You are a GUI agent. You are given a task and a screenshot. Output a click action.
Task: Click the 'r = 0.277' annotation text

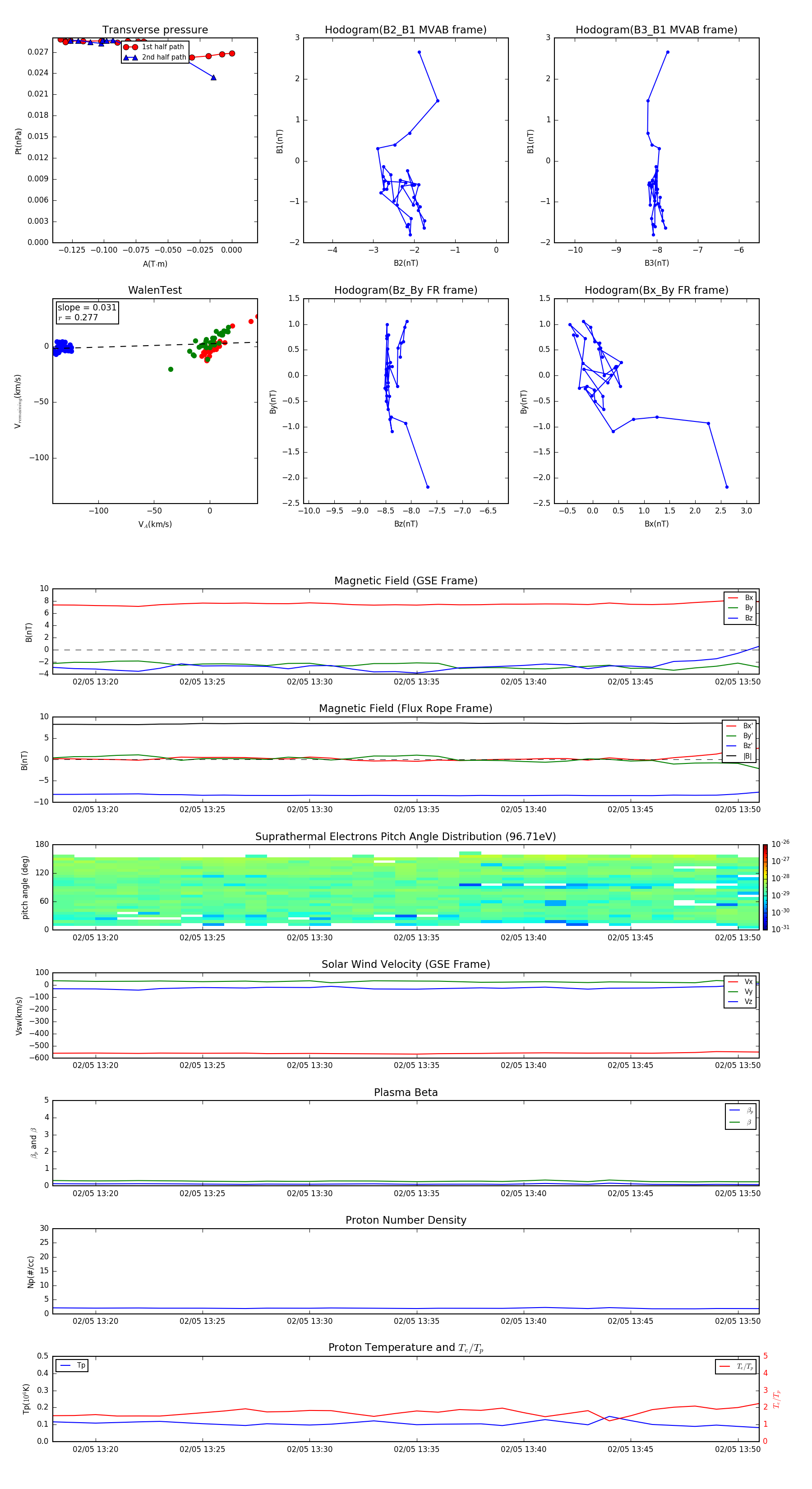pyautogui.click(x=78, y=317)
